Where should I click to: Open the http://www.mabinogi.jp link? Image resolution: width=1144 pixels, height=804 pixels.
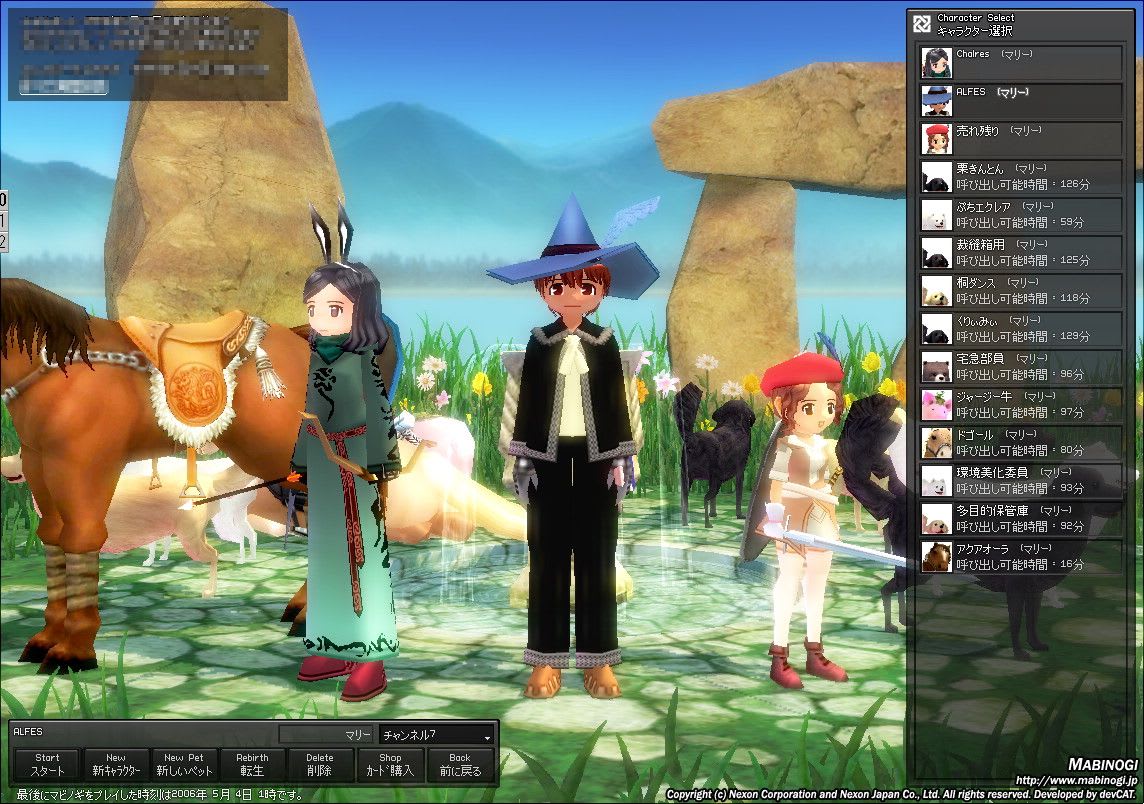click(x=1076, y=780)
